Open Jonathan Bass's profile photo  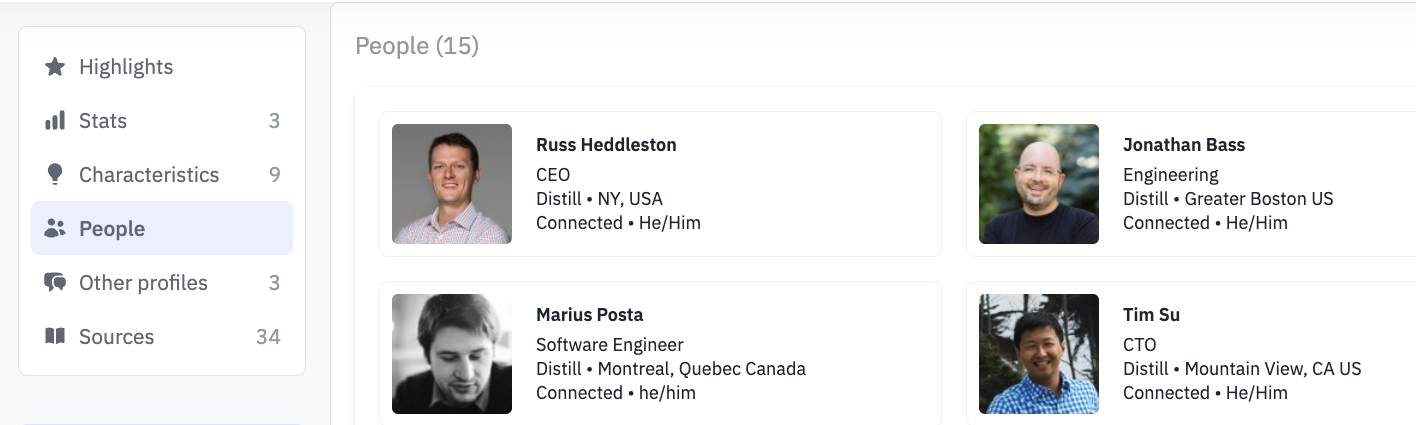[x=1039, y=184]
